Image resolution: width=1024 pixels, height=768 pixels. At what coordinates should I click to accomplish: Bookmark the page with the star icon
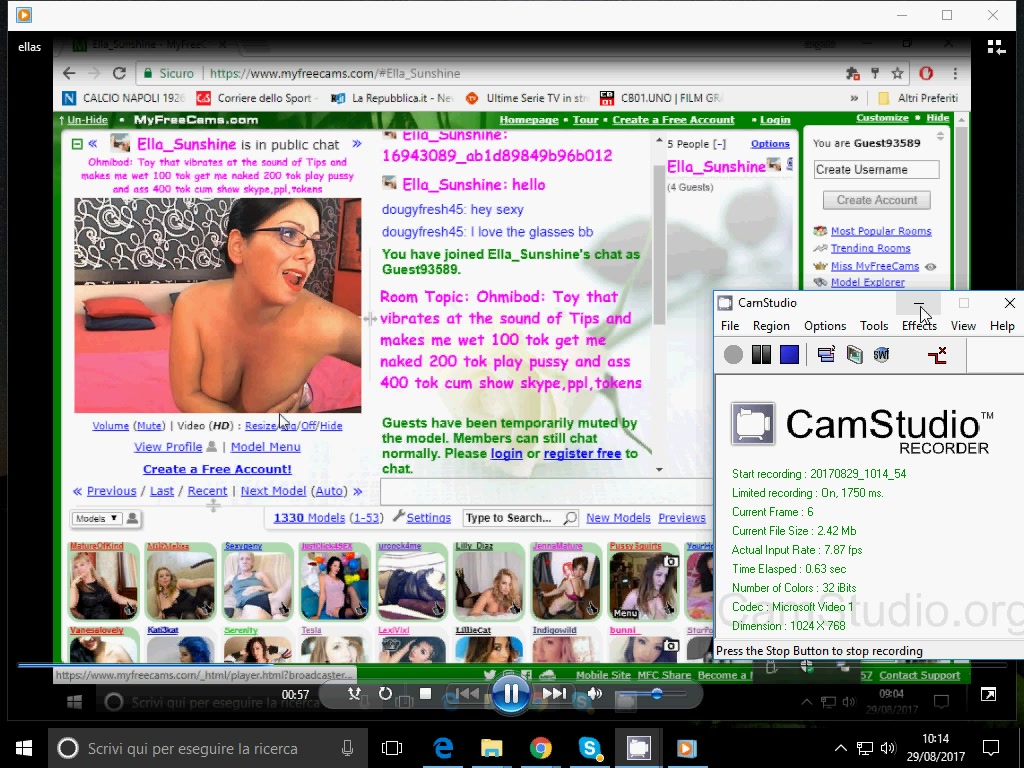pyautogui.click(x=897, y=73)
